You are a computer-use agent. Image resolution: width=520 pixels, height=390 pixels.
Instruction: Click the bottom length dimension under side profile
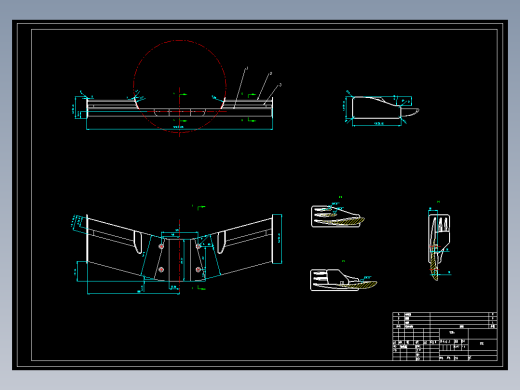[x=377, y=125]
